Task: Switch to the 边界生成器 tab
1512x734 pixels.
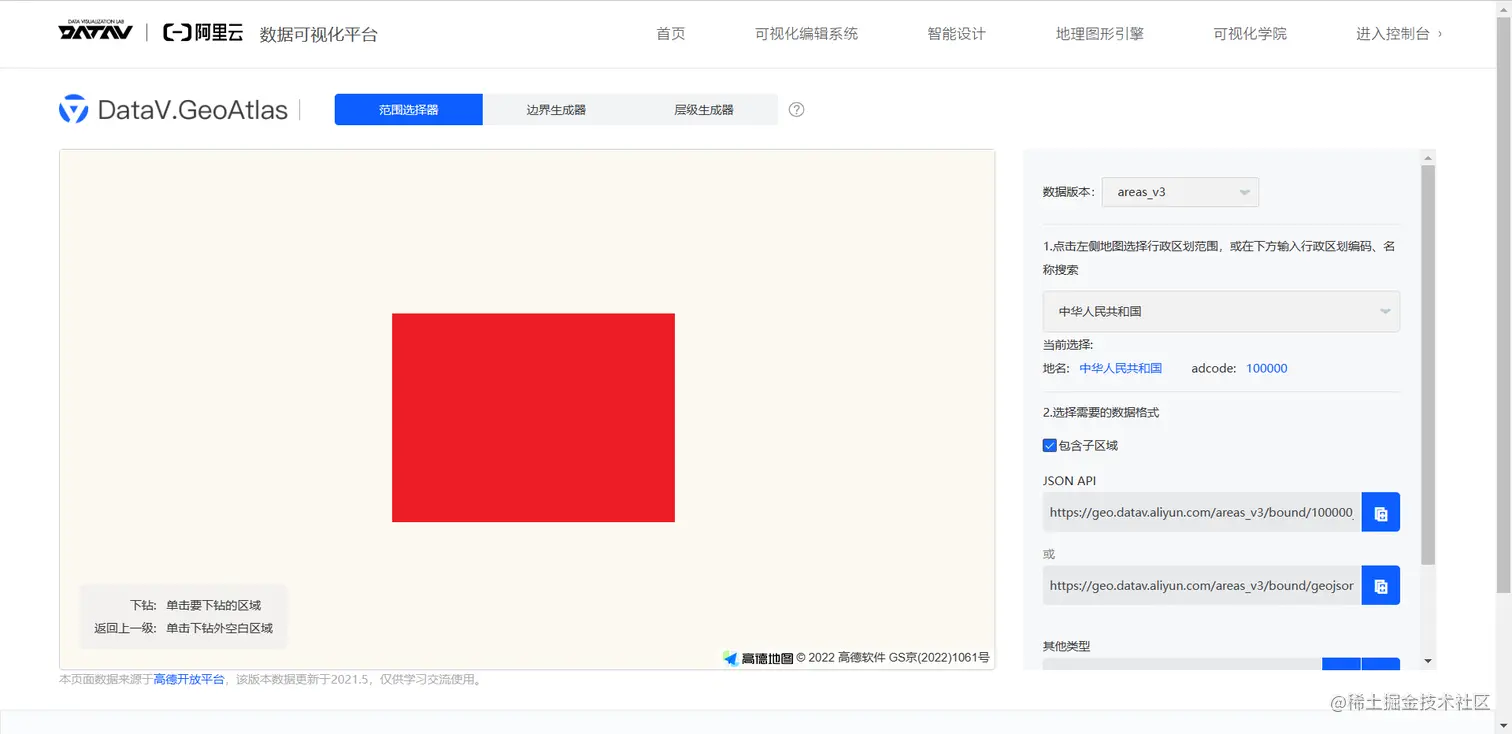Action: point(556,109)
